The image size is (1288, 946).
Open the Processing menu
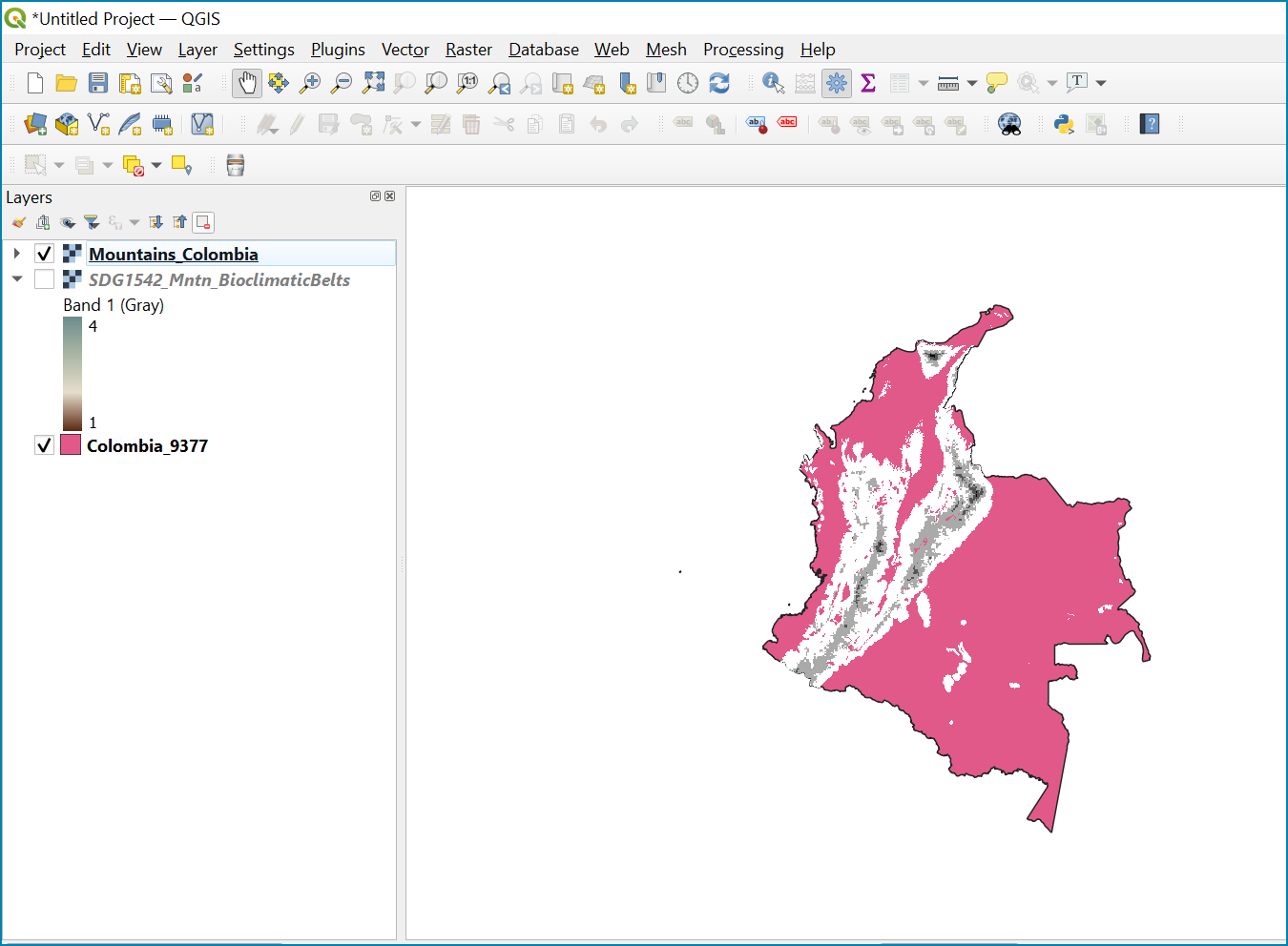[x=743, y=50]
